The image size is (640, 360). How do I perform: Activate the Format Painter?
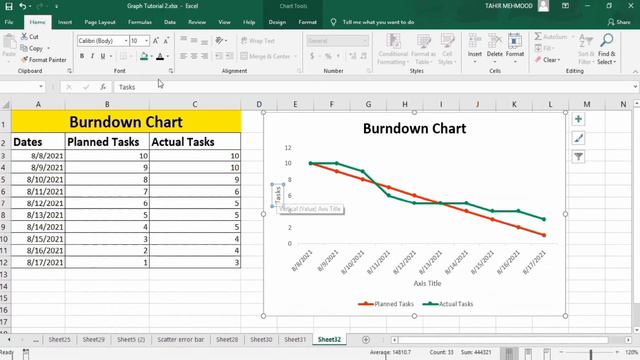[44, 60]
